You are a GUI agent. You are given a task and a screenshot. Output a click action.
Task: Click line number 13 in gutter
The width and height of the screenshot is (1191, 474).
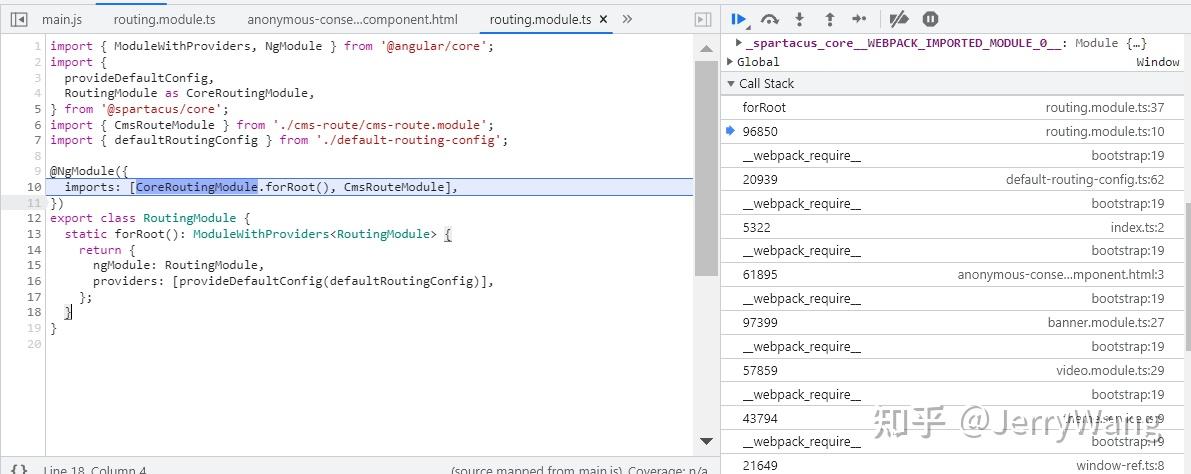(x=33, y=234)
